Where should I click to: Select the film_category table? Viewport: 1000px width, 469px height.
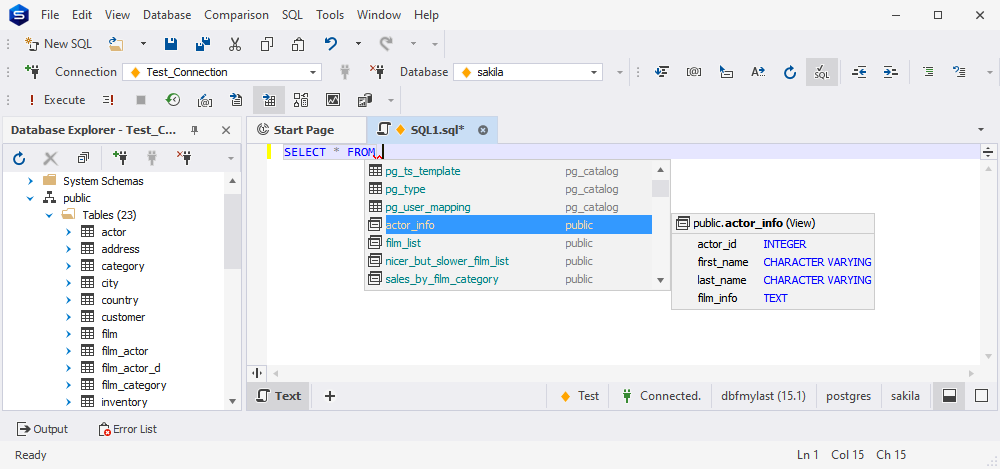coord(133,385)
